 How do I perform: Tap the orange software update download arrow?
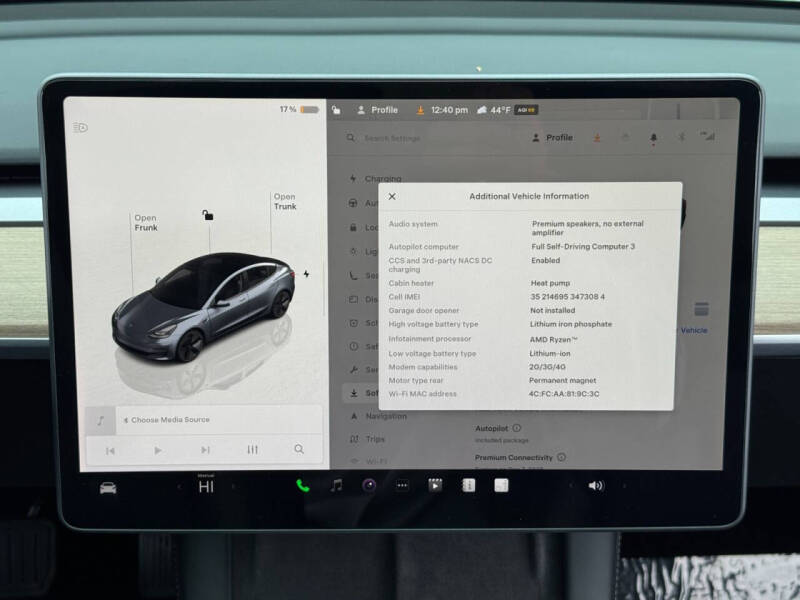pyautogui.click(x=596, y=138)
